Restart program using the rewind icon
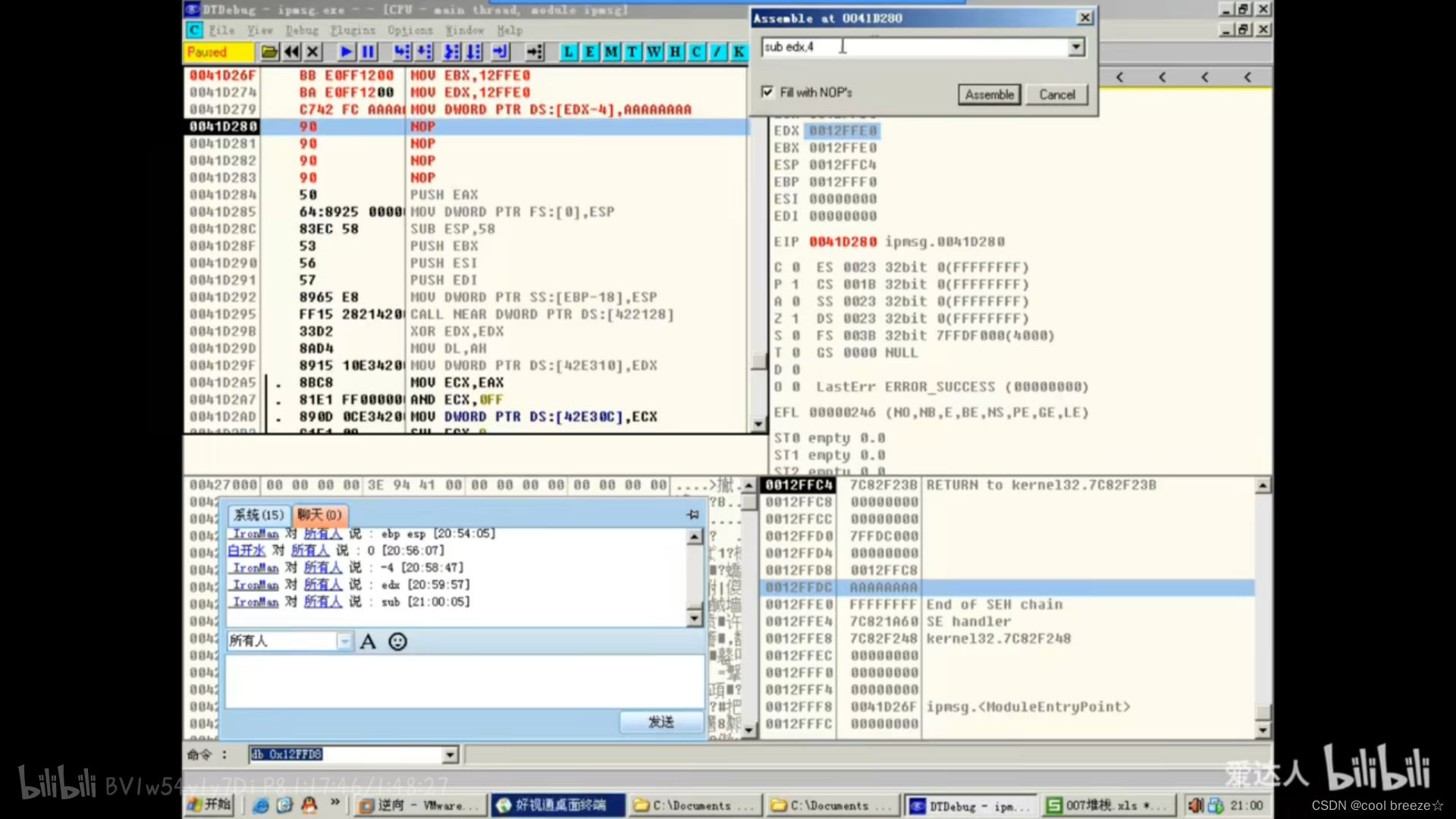Viewport: 1456px width, 819px height. pos(291,52)
